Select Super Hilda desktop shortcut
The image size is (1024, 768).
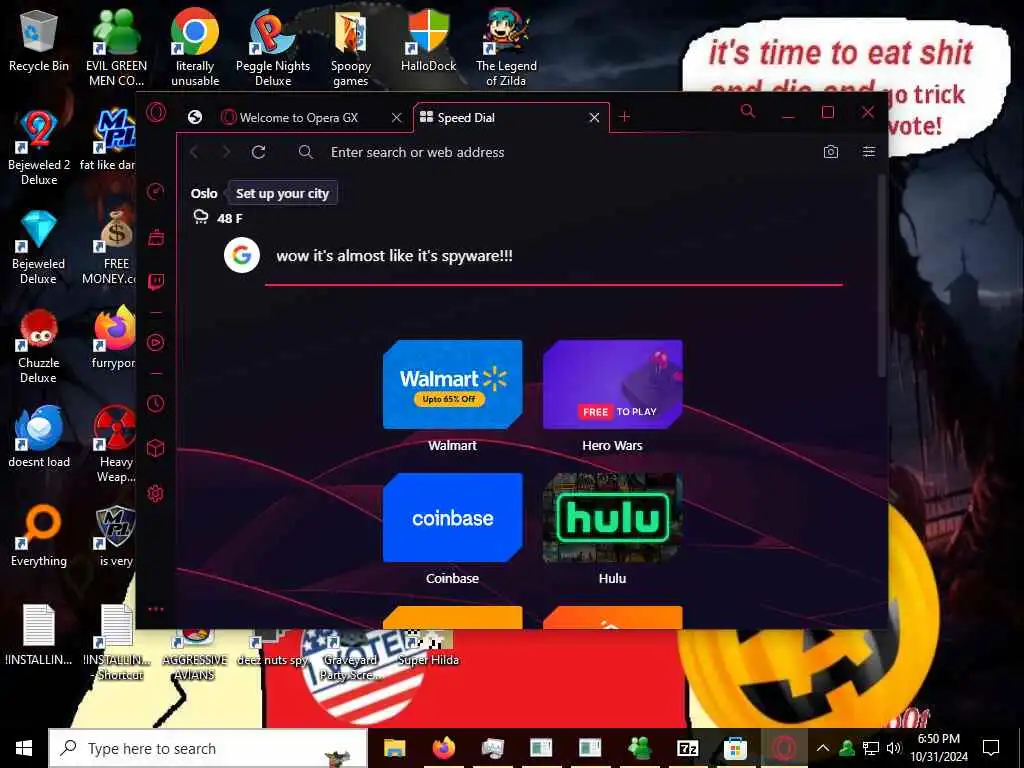428,648
